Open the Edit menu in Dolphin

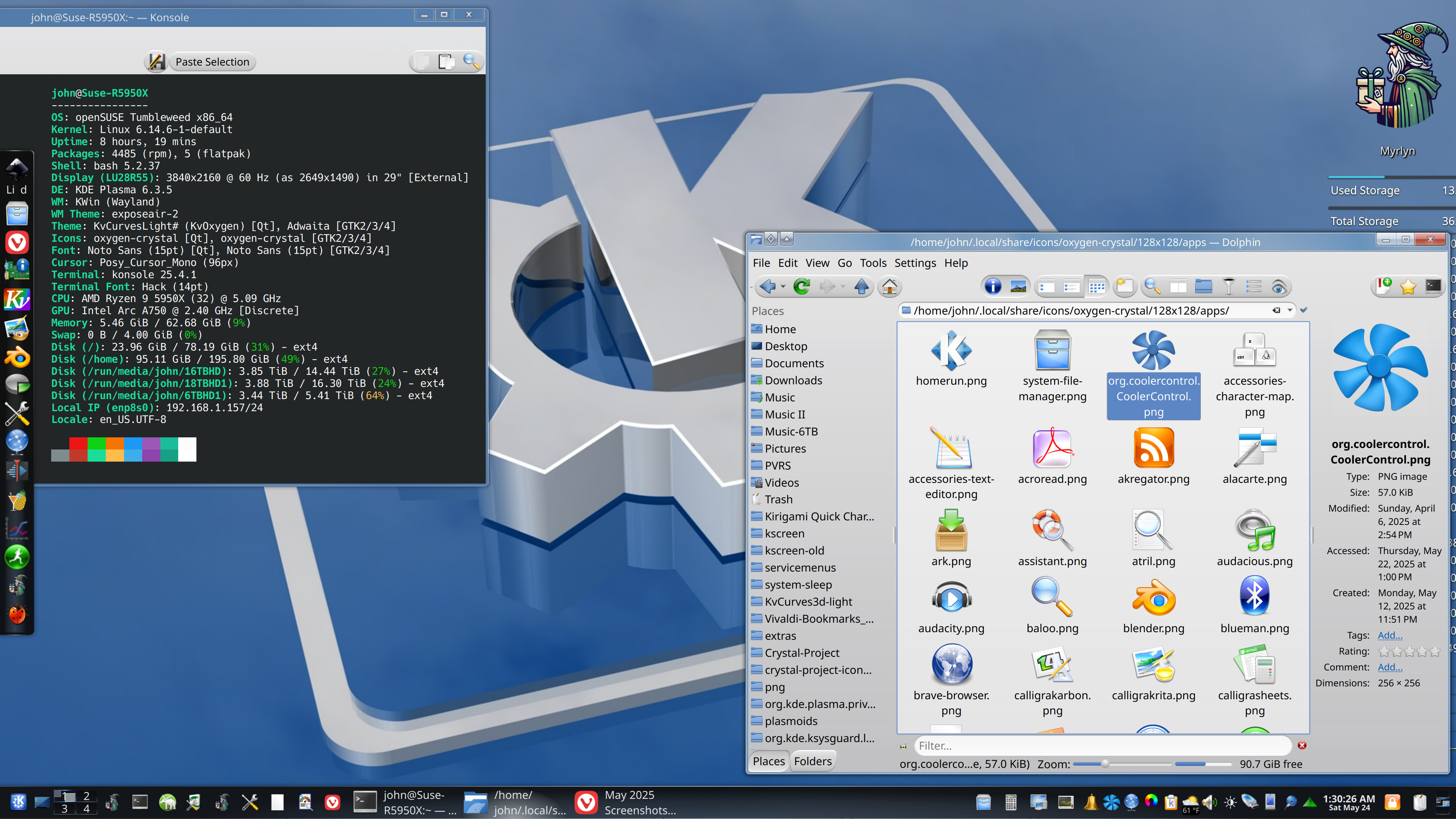(x=788, y=263)
